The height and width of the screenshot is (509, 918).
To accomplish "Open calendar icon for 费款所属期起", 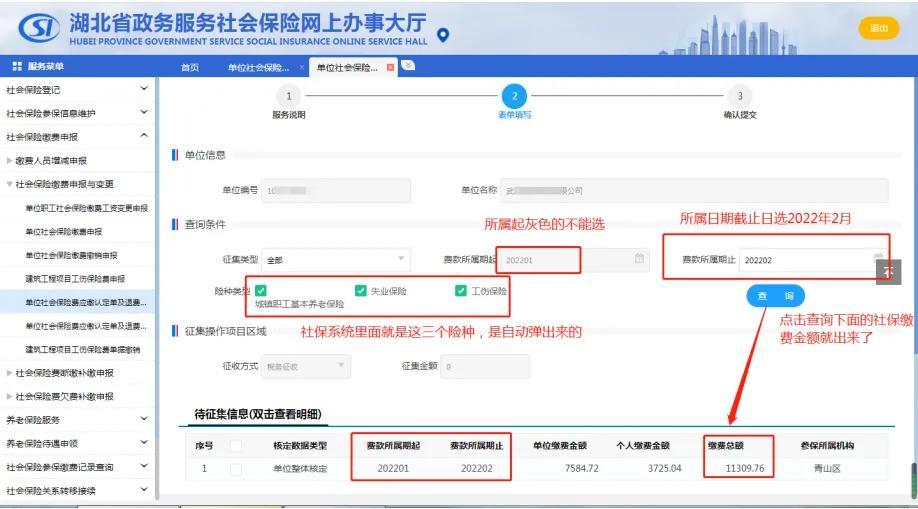I will [x=639, y=259].
